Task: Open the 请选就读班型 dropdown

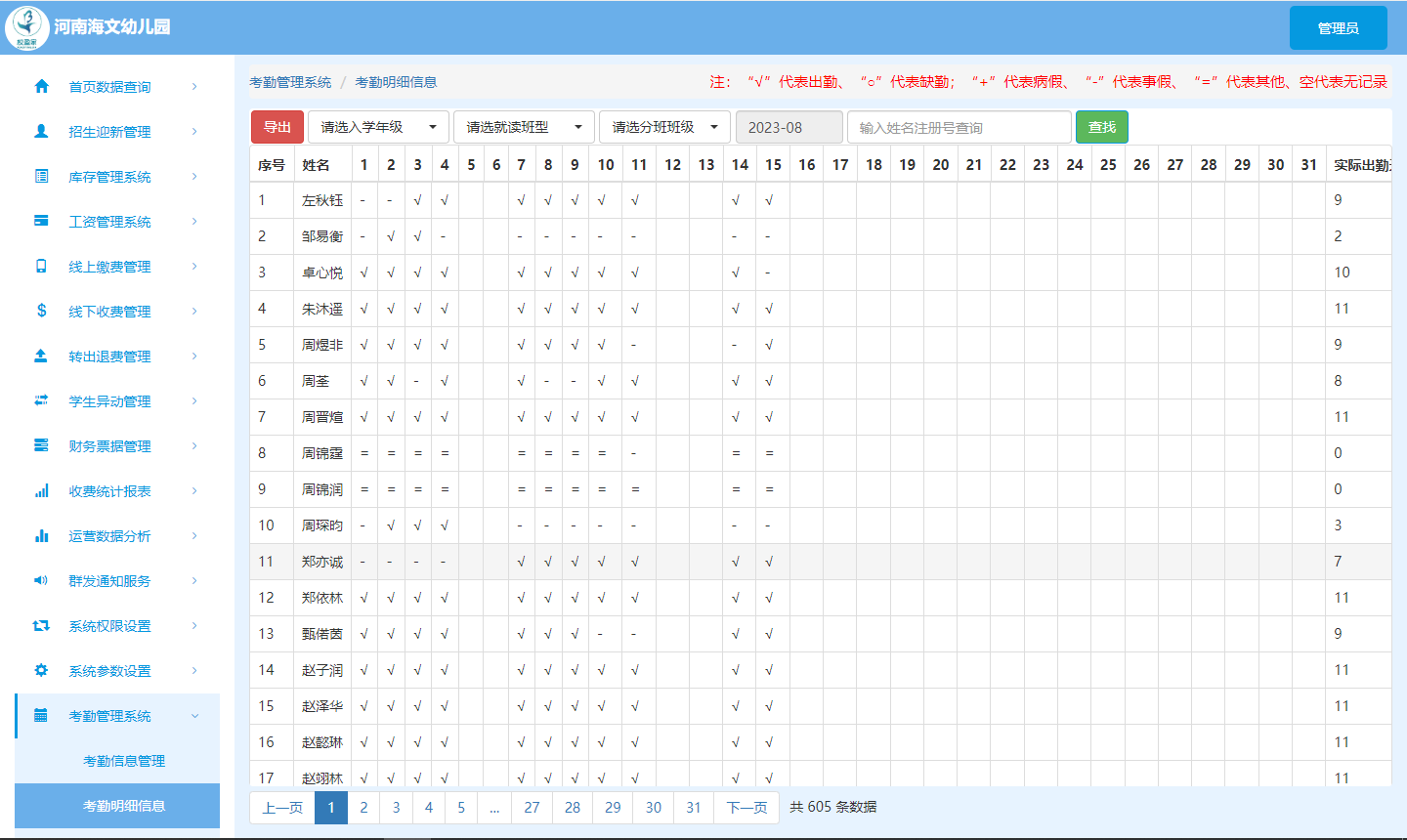Action: coord(524,127)
